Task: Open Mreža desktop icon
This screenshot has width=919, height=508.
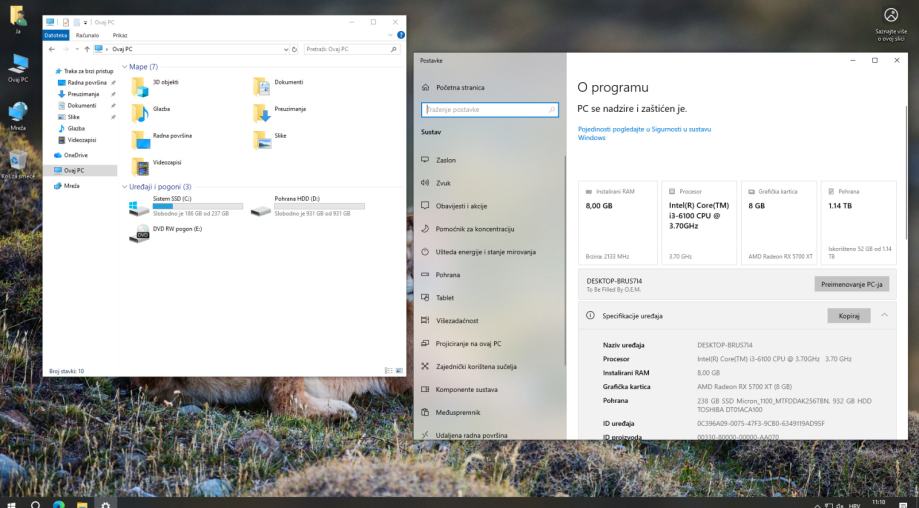Action: click(x=18, y=116)
